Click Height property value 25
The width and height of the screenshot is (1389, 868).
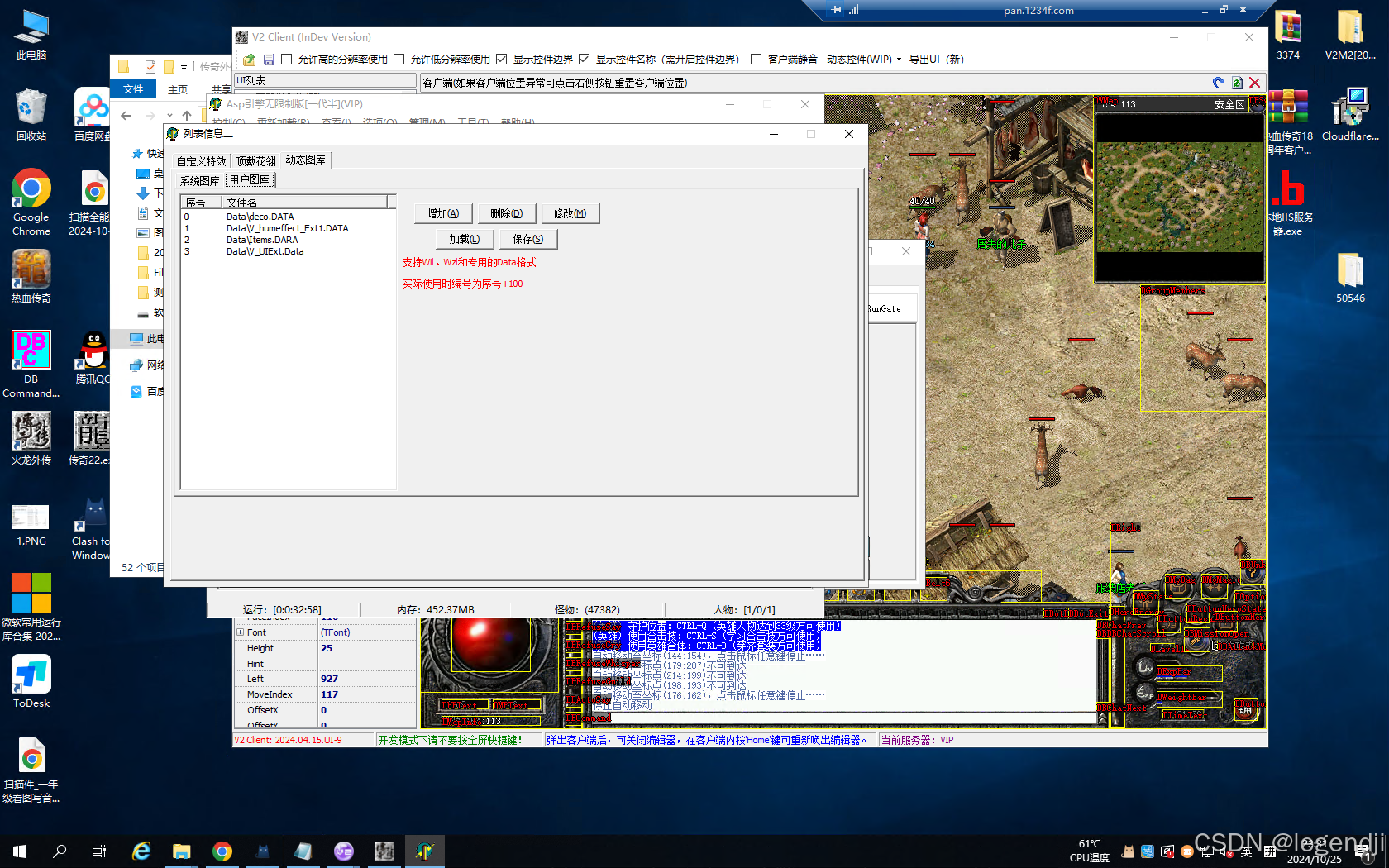point(367,648)
